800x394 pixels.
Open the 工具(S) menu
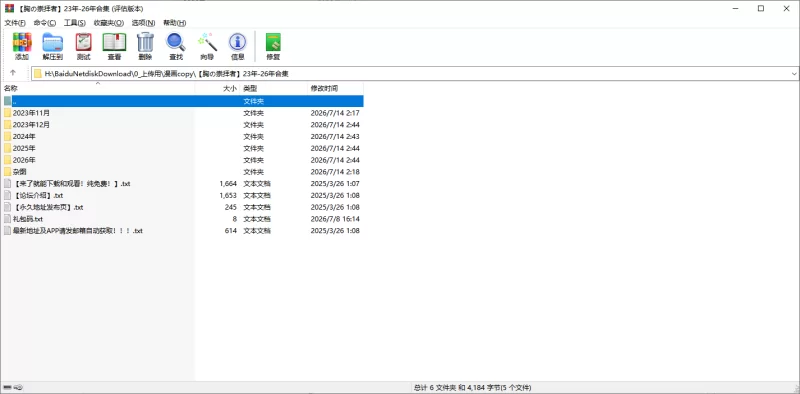click(75, 23)
